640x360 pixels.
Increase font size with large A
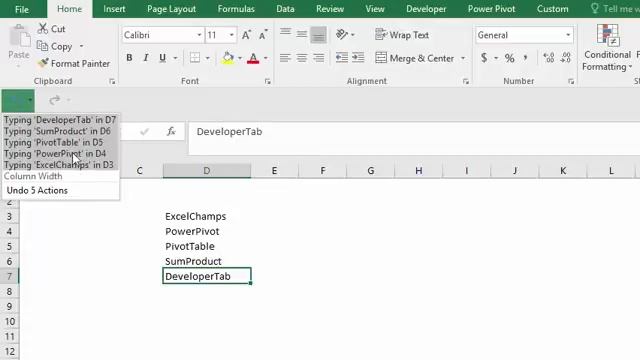tap(246, 35)
